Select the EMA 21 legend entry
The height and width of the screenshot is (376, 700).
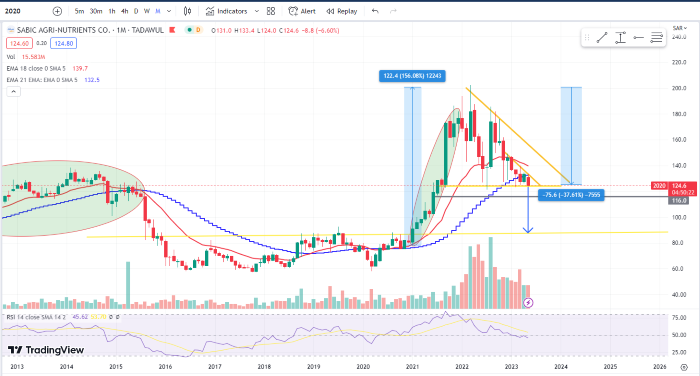[53, 80]
